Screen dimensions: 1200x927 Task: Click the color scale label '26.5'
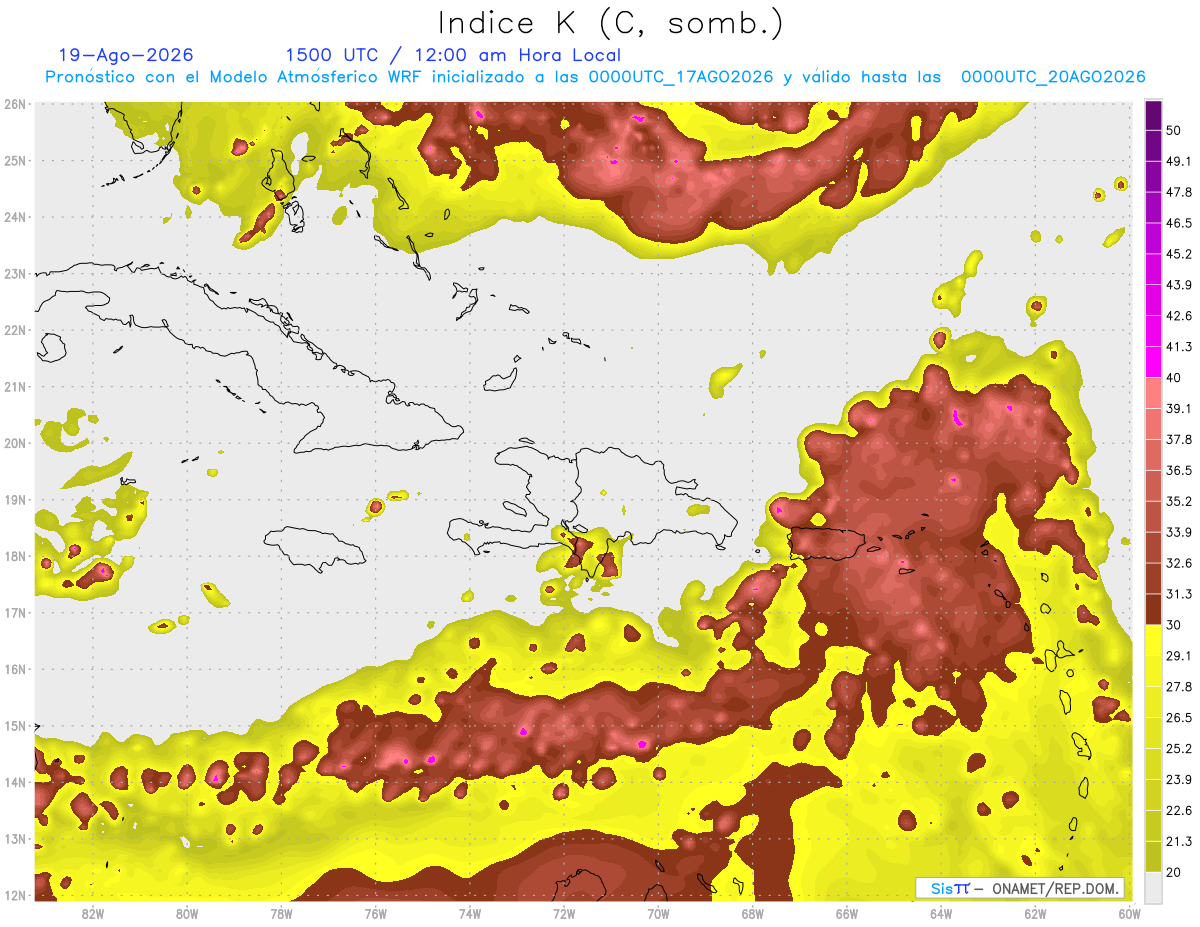[1179, 717]
